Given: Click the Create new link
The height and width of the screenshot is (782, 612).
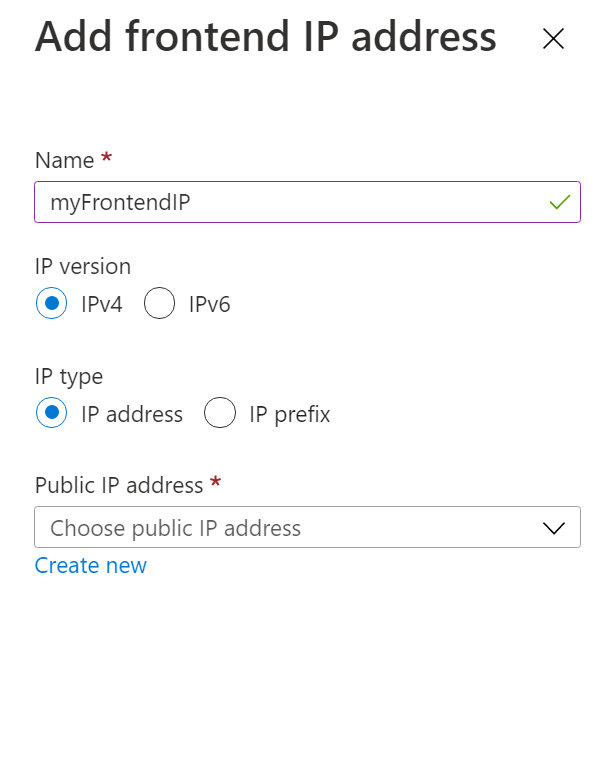Looking at the screenshot, I should point(91,566).
